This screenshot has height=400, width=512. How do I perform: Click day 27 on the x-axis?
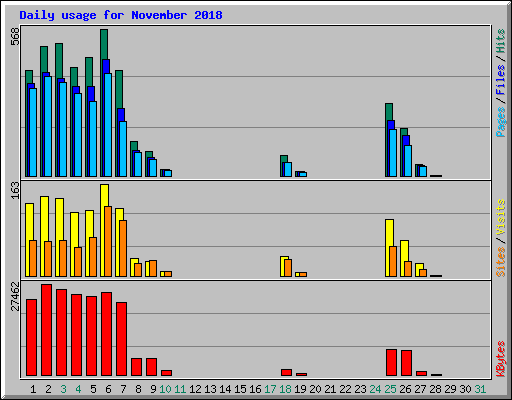click(420, 389)
